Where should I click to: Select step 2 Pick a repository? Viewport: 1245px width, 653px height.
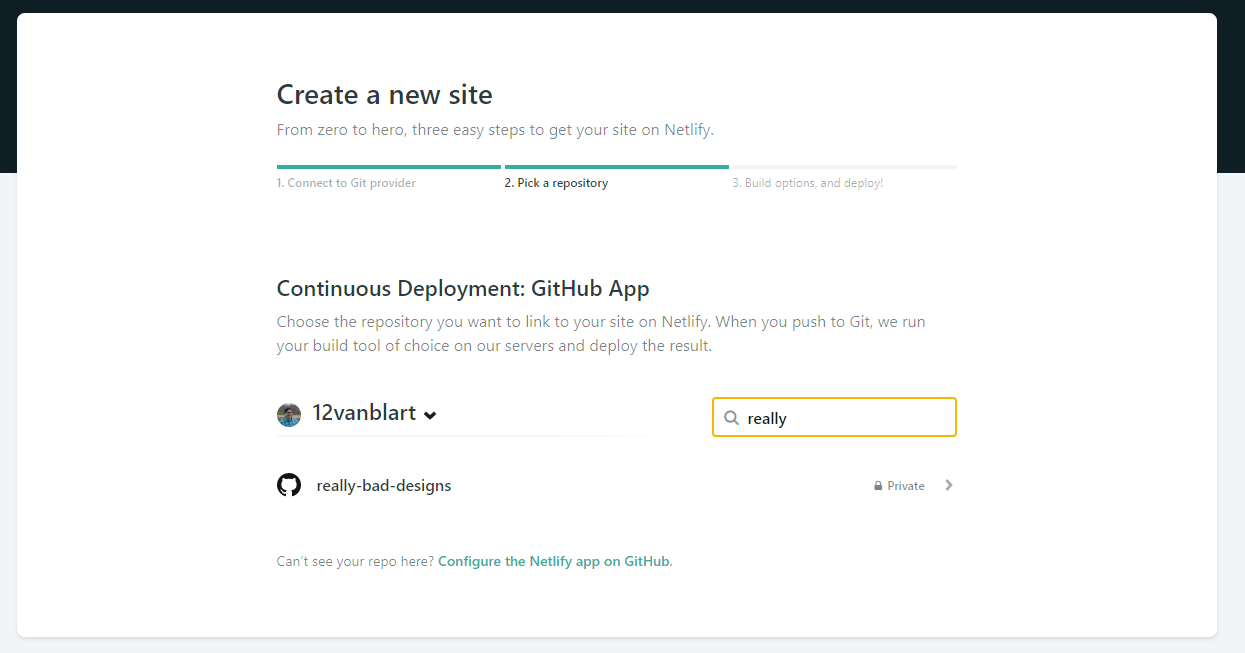tap(556, 183)
